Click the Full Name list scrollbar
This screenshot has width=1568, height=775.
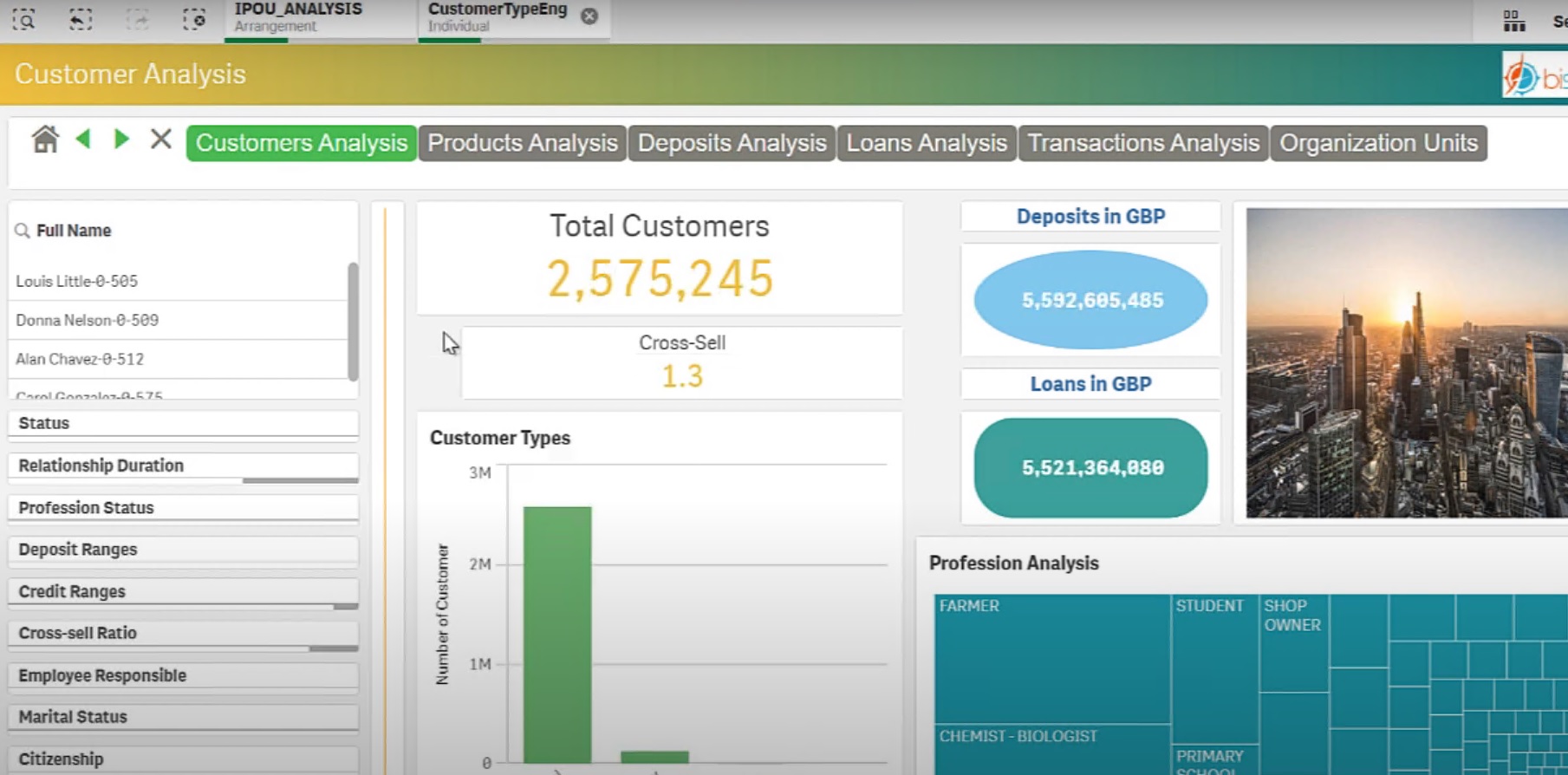[353, 321]
